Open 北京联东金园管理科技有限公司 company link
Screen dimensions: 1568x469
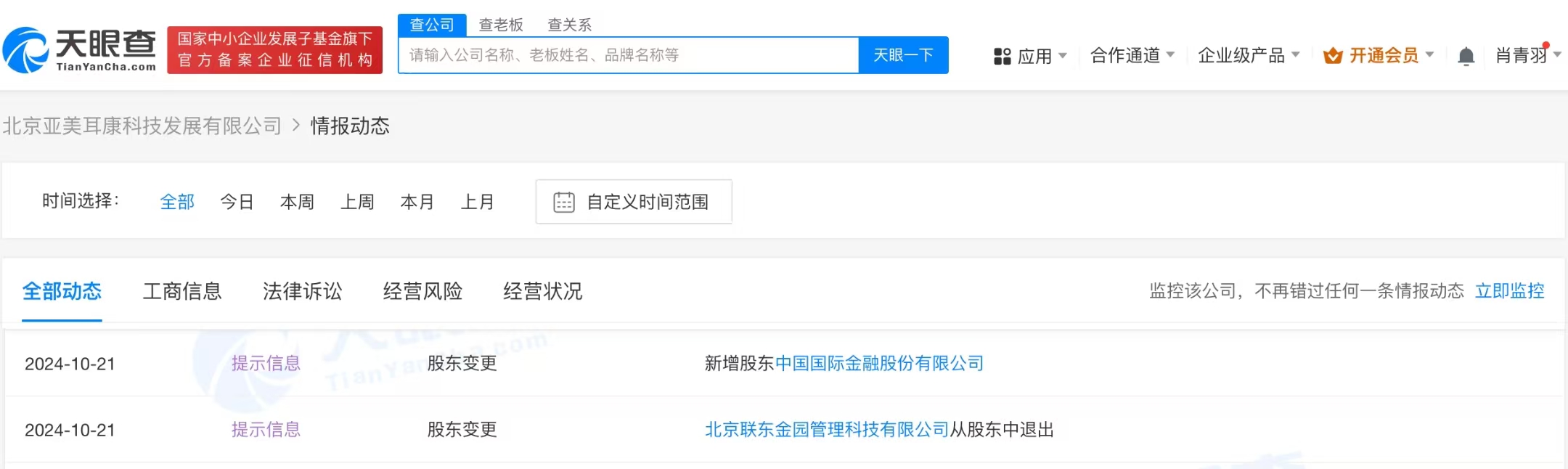tap(827, 429)
